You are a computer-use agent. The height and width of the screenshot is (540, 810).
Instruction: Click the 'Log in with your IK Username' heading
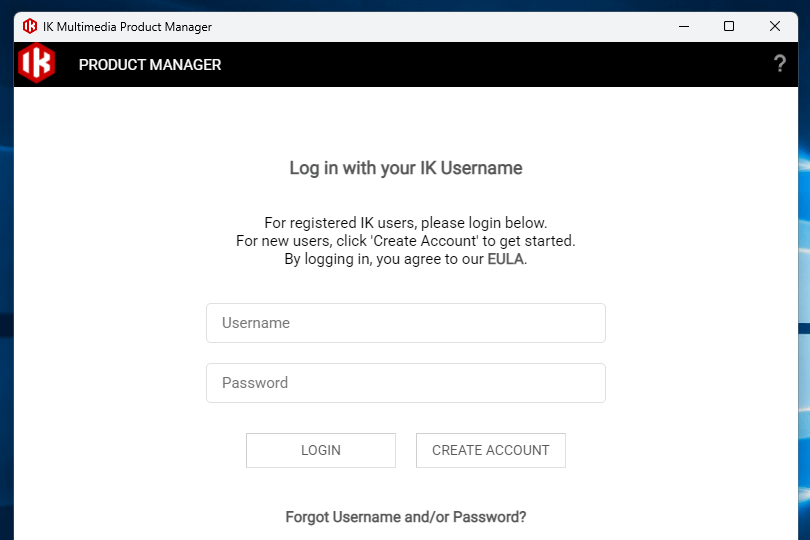point(405,168)
